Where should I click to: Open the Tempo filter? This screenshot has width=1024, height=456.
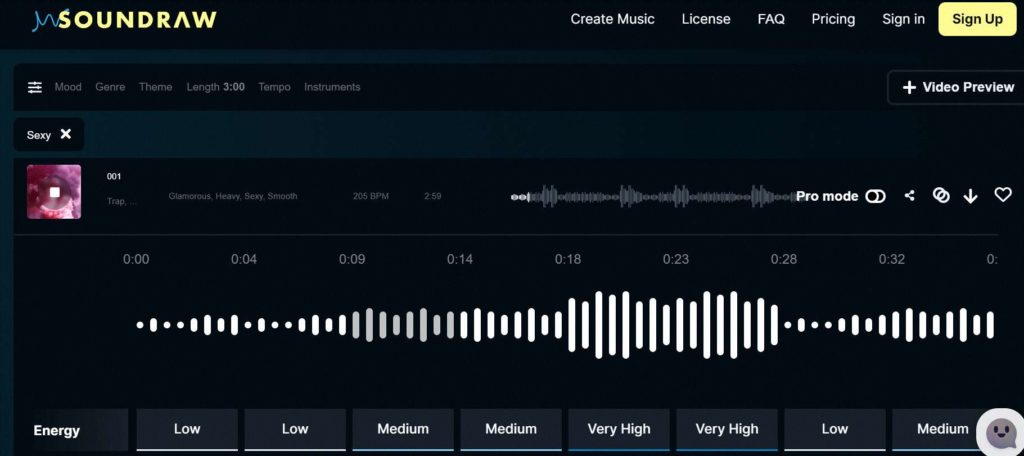(x=274, y=87)
